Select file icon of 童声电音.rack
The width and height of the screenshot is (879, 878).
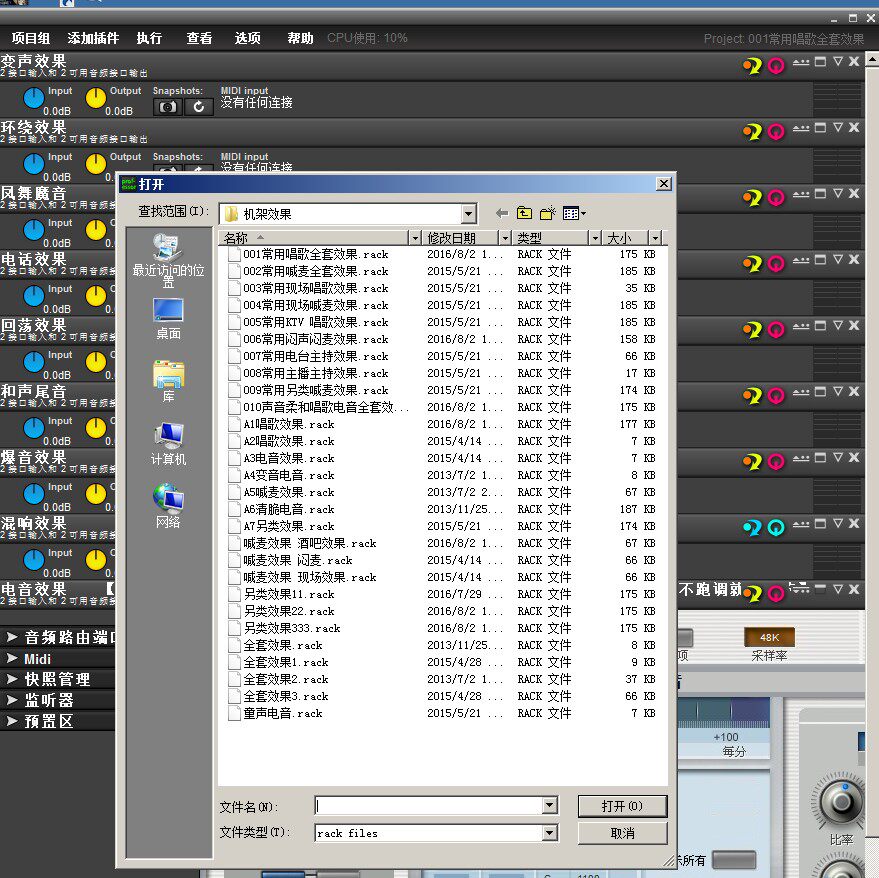[x=234, y=713]
